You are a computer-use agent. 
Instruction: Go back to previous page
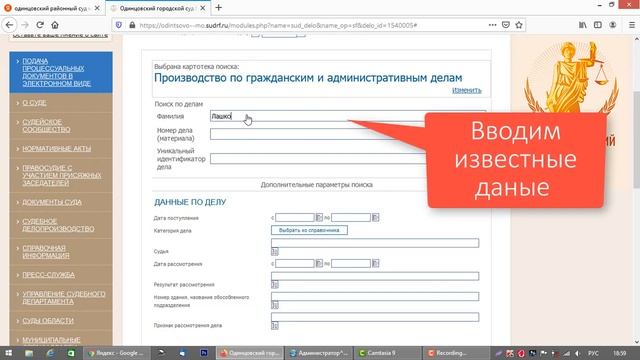tap(9, 25)
